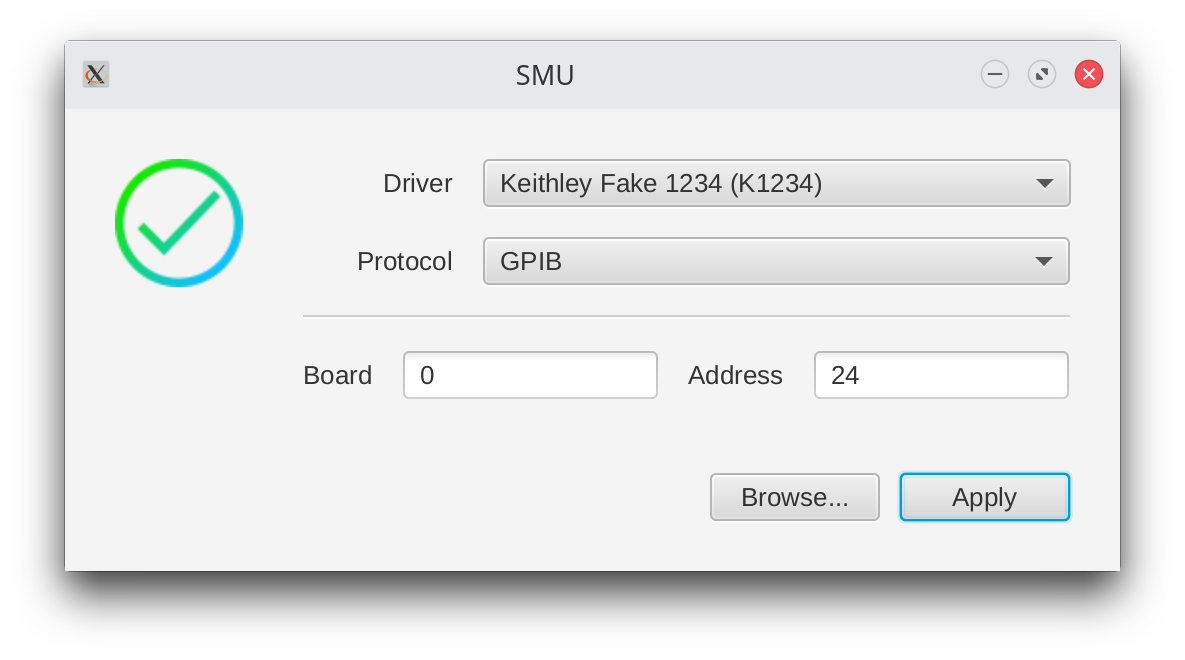Click empty area left of Browse button
Image resolution: width=1185 pixels, height=660 pixels.
click(500, 497)
